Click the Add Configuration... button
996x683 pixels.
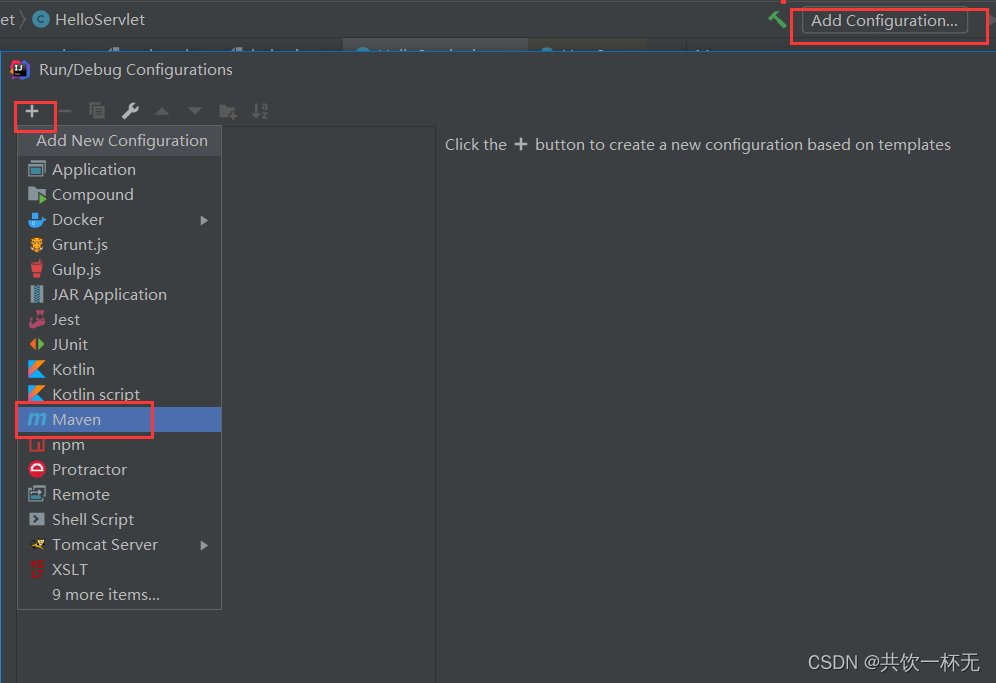pos(884,21)
